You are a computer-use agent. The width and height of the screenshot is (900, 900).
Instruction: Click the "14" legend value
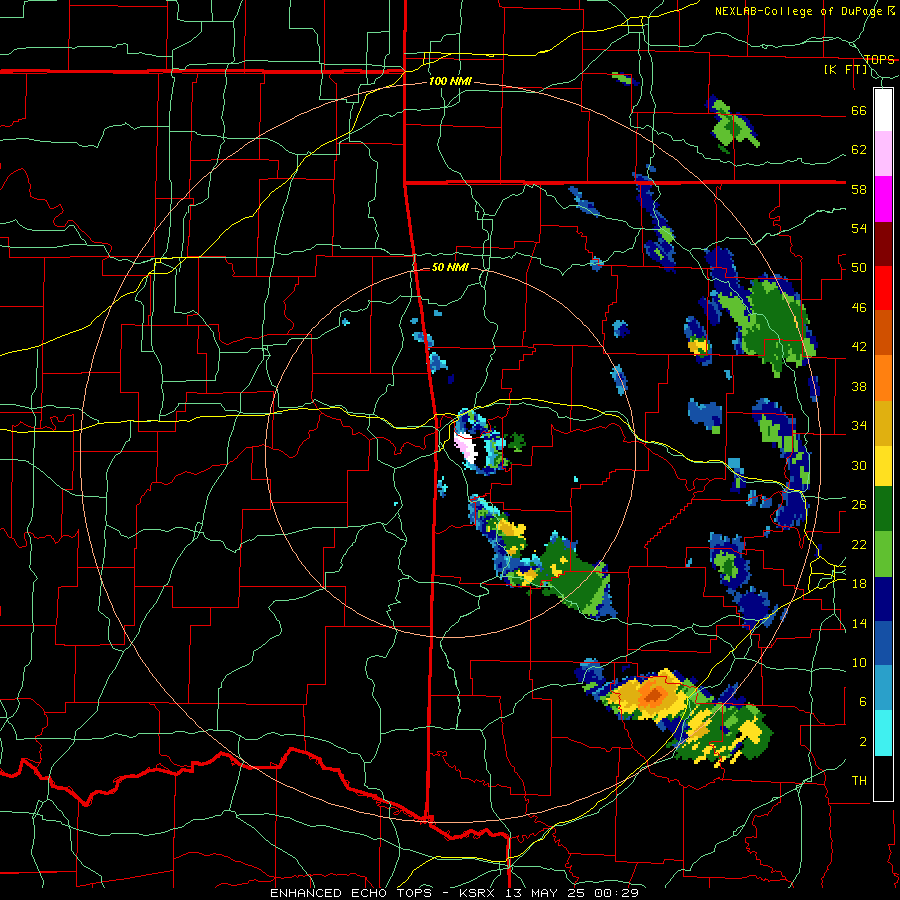pyautogui.click(x=859, y=623)
